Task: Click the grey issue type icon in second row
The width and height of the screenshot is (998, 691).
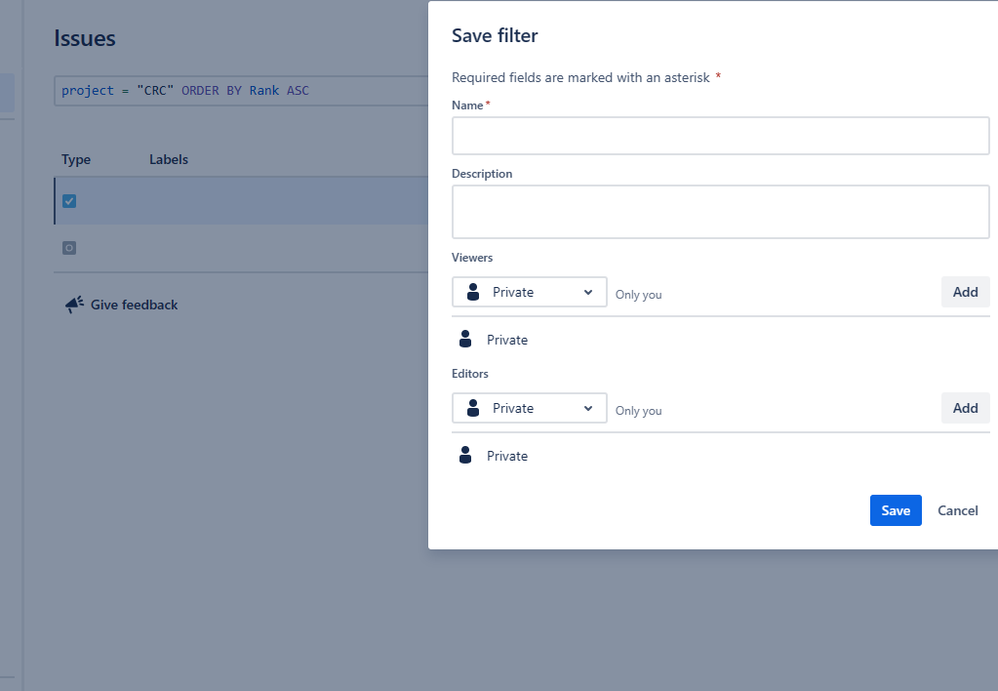Action: (x=69, y=248)
